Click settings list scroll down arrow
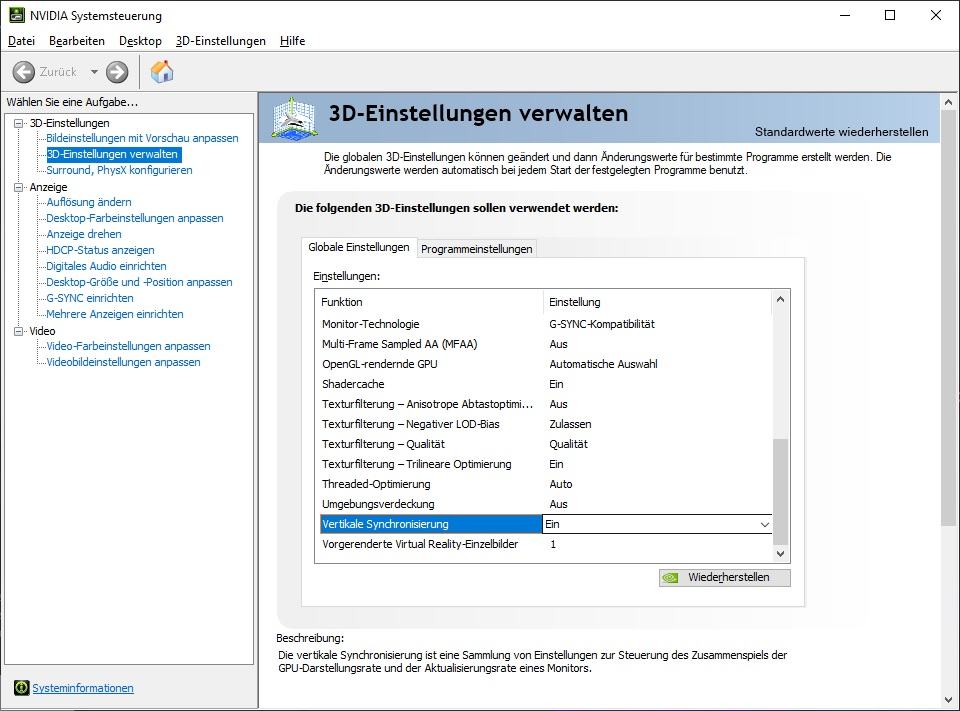960x711 pixels. click(x=780, y=554)
